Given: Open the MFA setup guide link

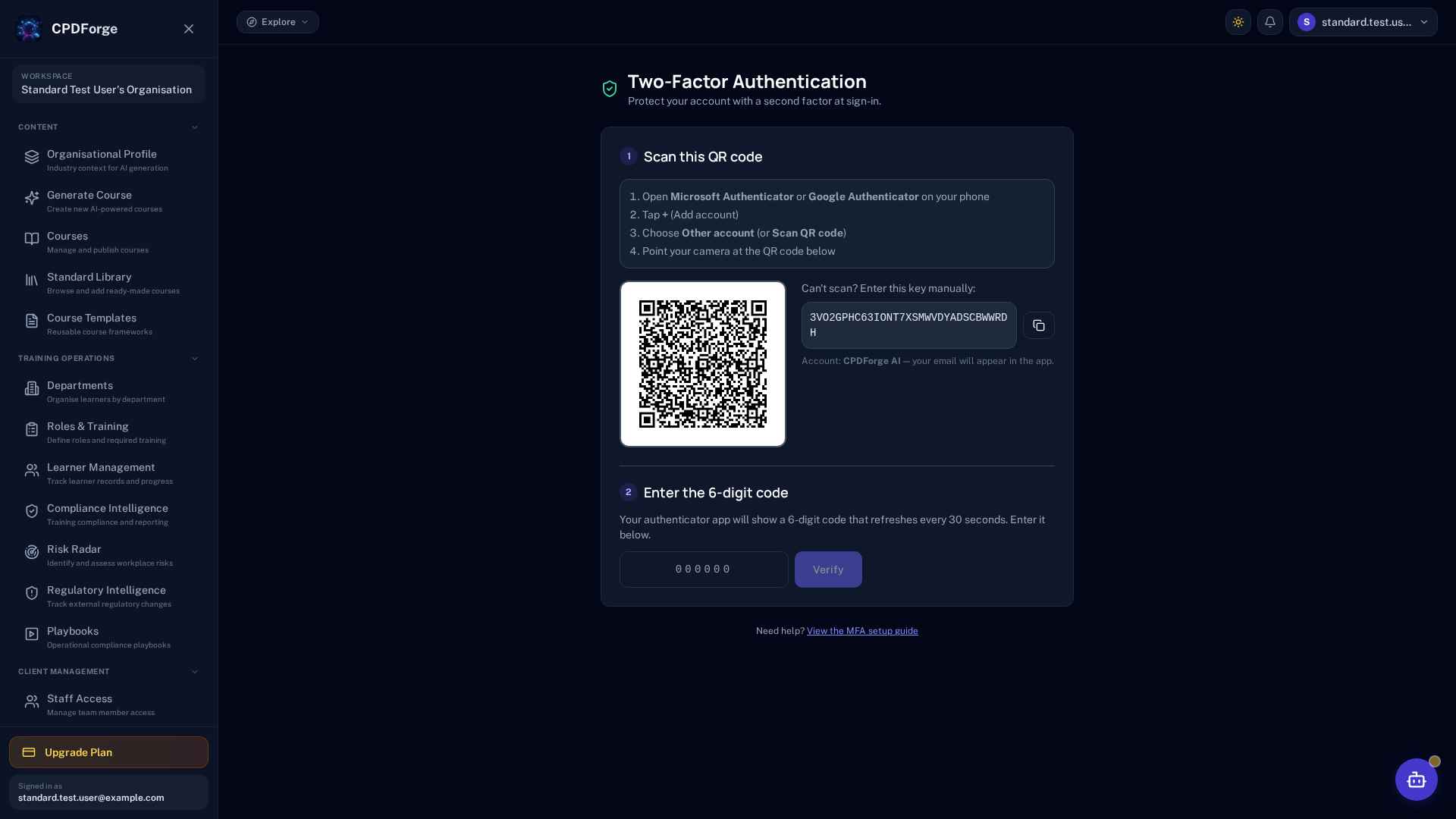Looking at the screenshot, I should click(862, 631).
